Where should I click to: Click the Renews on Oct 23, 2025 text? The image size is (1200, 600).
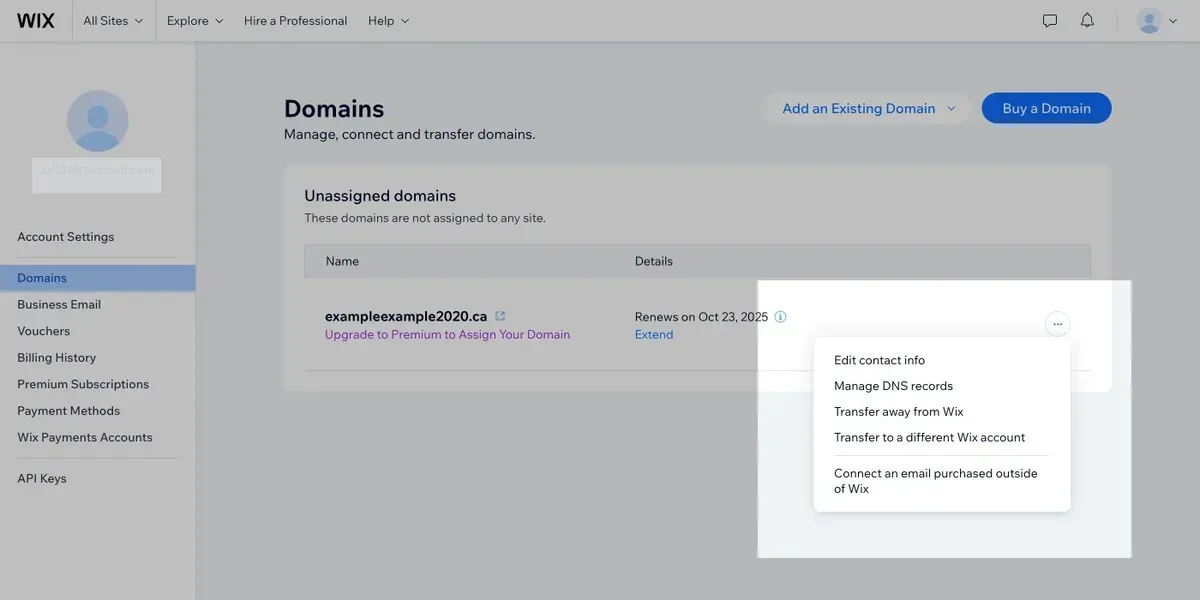(x=701, y=317)
